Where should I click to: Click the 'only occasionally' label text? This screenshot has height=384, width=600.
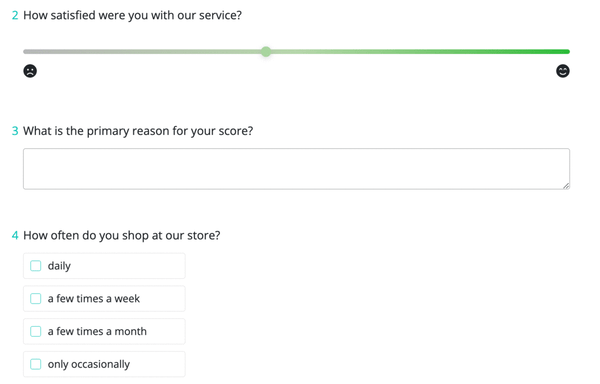88,364
